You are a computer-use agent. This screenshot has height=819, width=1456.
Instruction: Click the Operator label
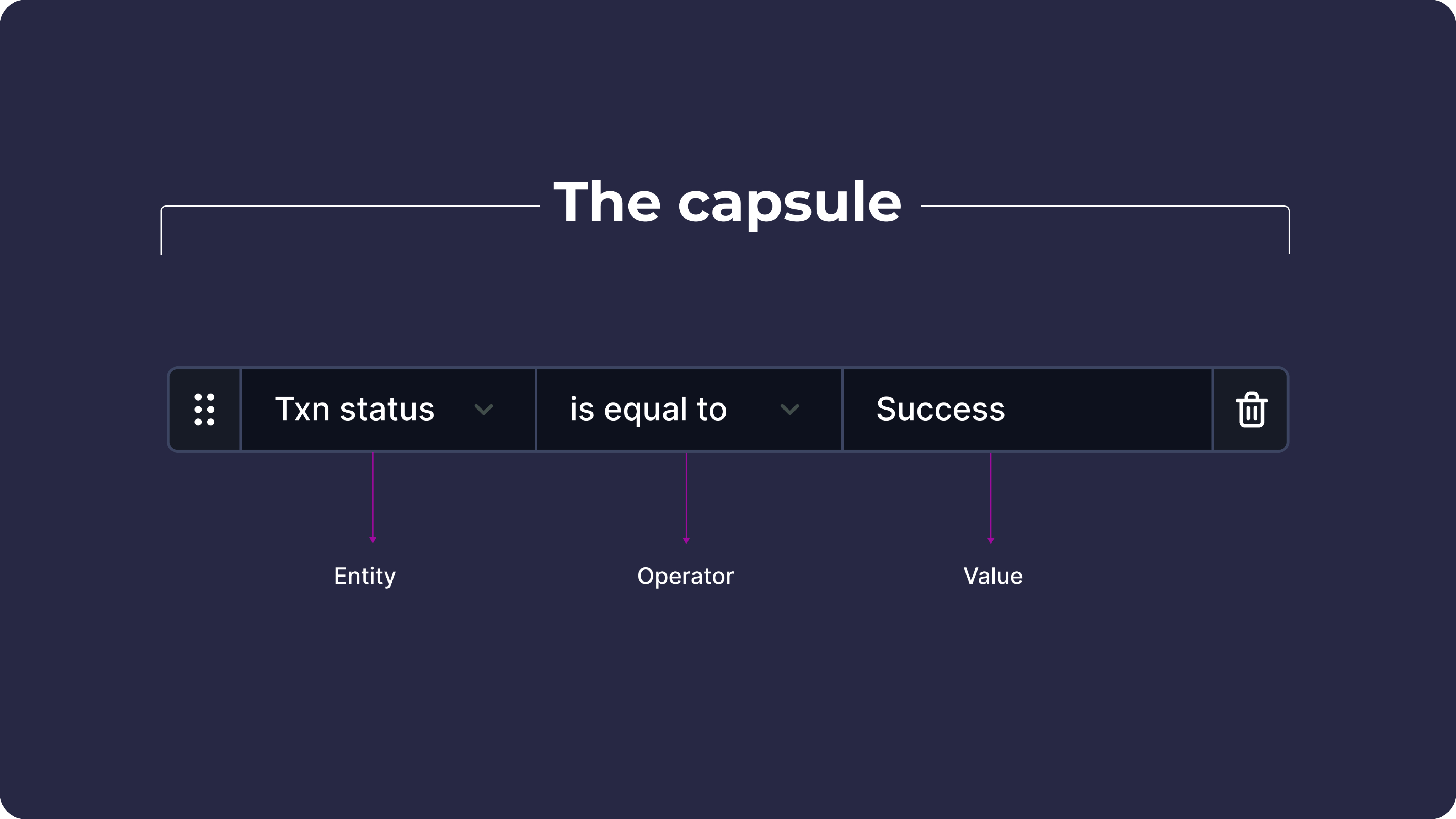(x=685, y=576)
